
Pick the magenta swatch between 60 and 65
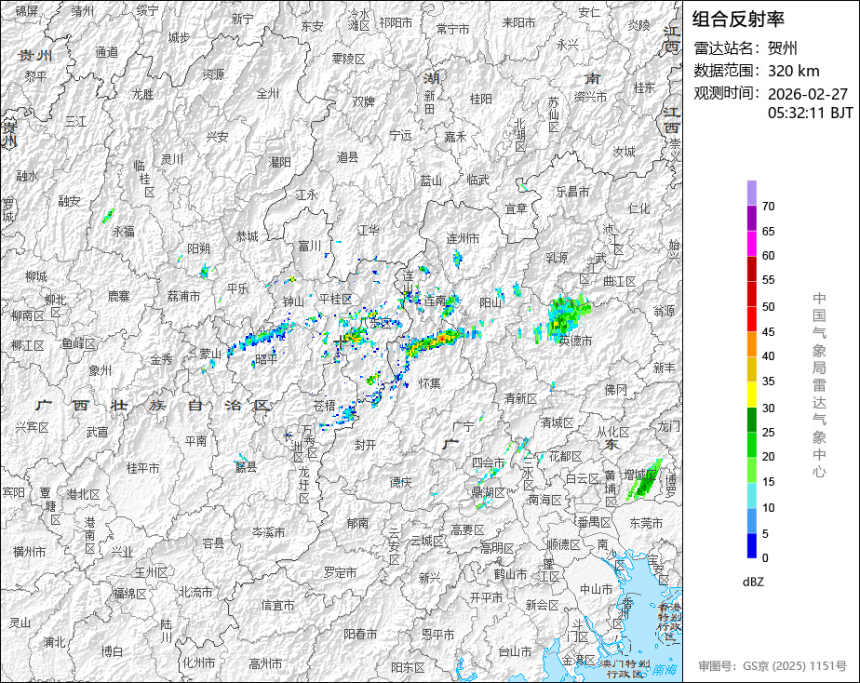[751, 244]
